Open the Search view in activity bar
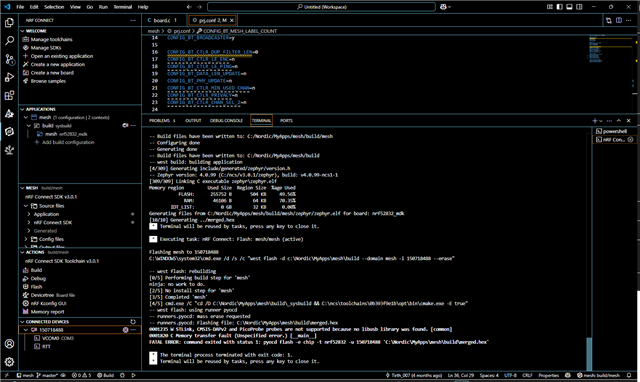This screenshot has width=640, height=382. click(9, 41)
